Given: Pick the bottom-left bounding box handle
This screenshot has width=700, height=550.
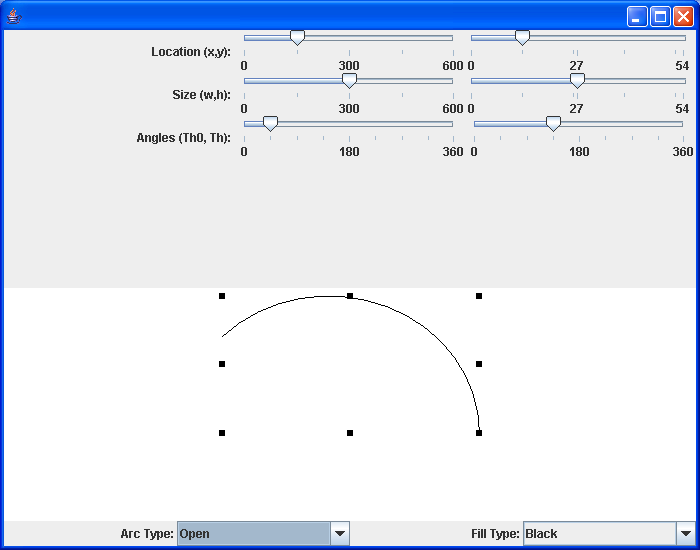Looking at the screenshot, I should point(222,433).
